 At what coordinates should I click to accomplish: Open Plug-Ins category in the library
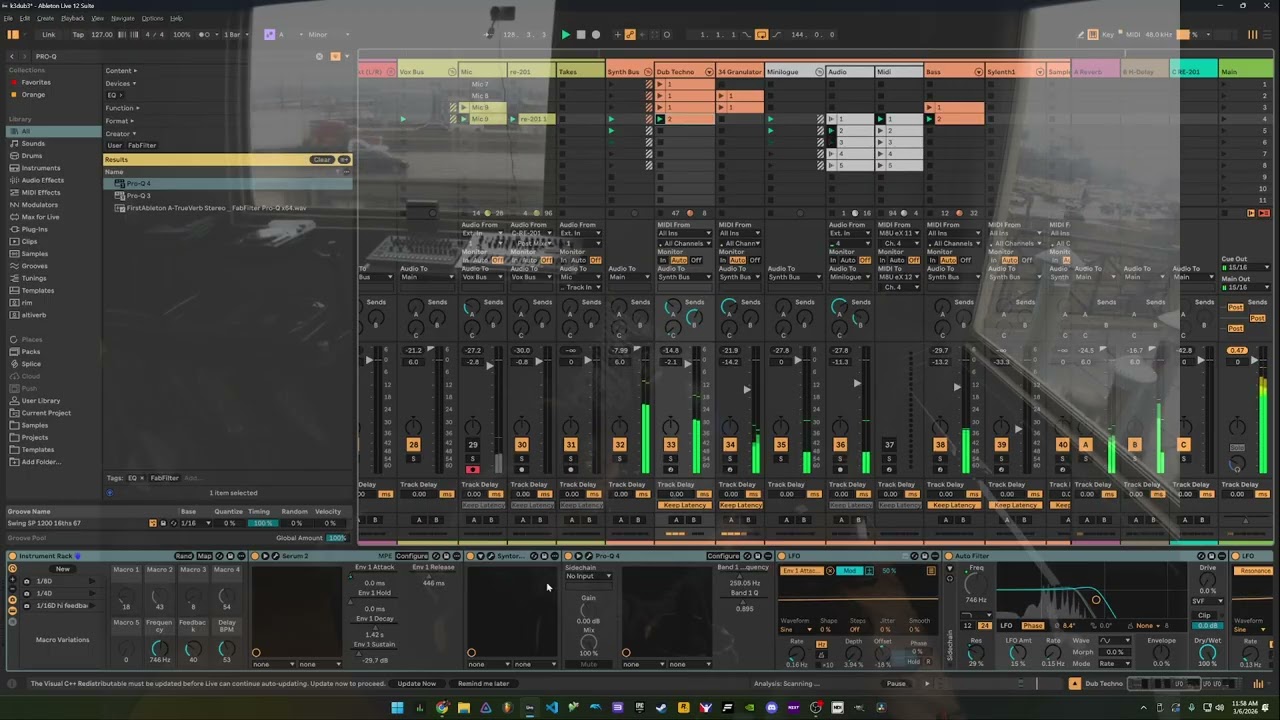[x=34, y=229]
